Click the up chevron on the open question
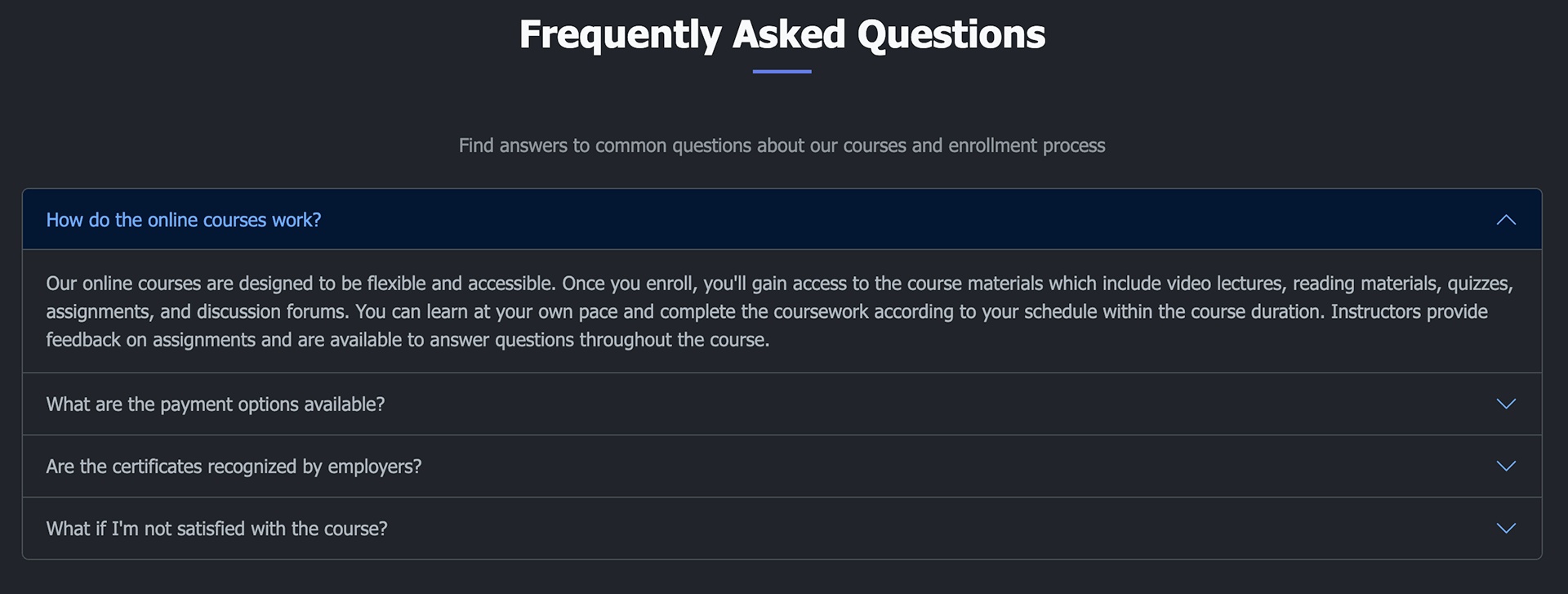The height and width of the screenshot is (594, 1568). pos(1505,220)
